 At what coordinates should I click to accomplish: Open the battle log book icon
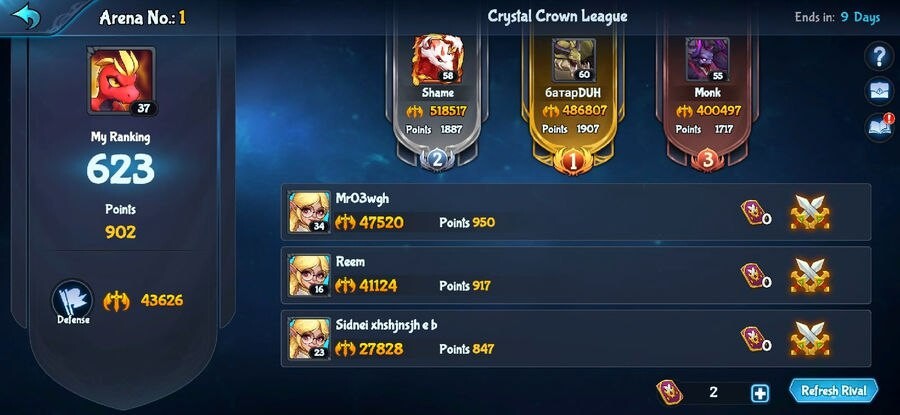879,127
